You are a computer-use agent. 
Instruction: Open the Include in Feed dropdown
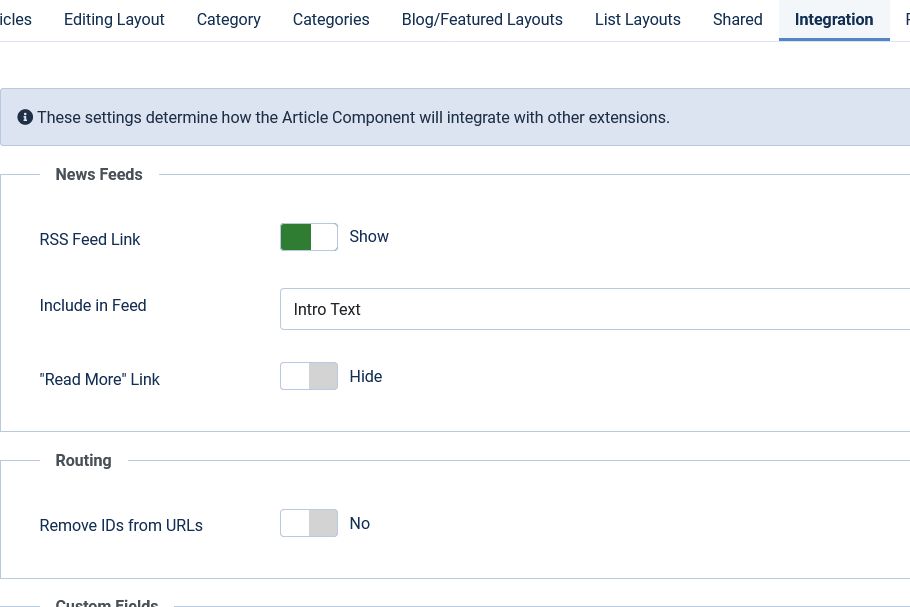[594, 309]
